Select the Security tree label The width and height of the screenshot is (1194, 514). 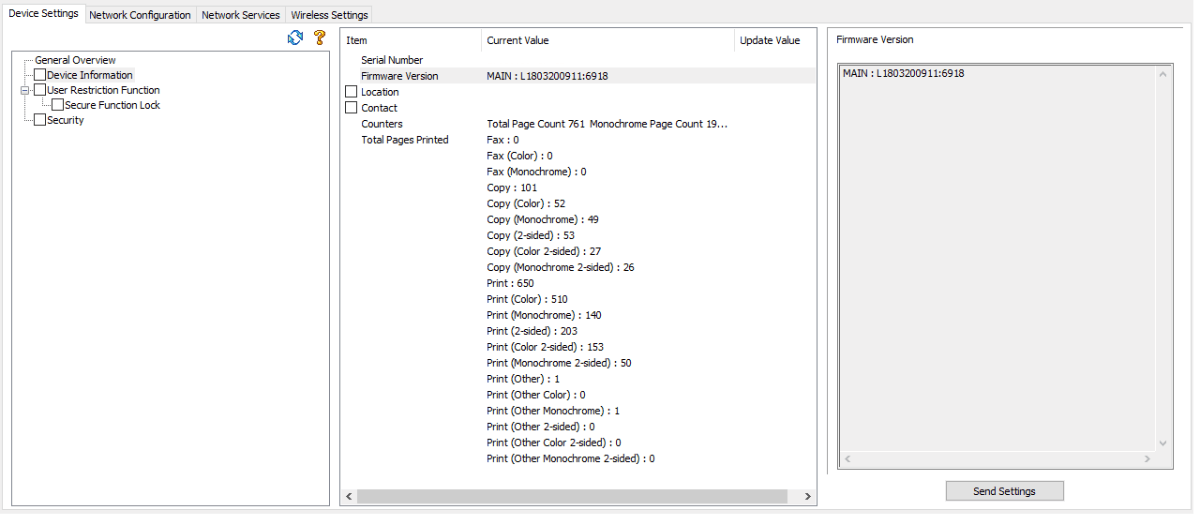[x=65, y=120]
